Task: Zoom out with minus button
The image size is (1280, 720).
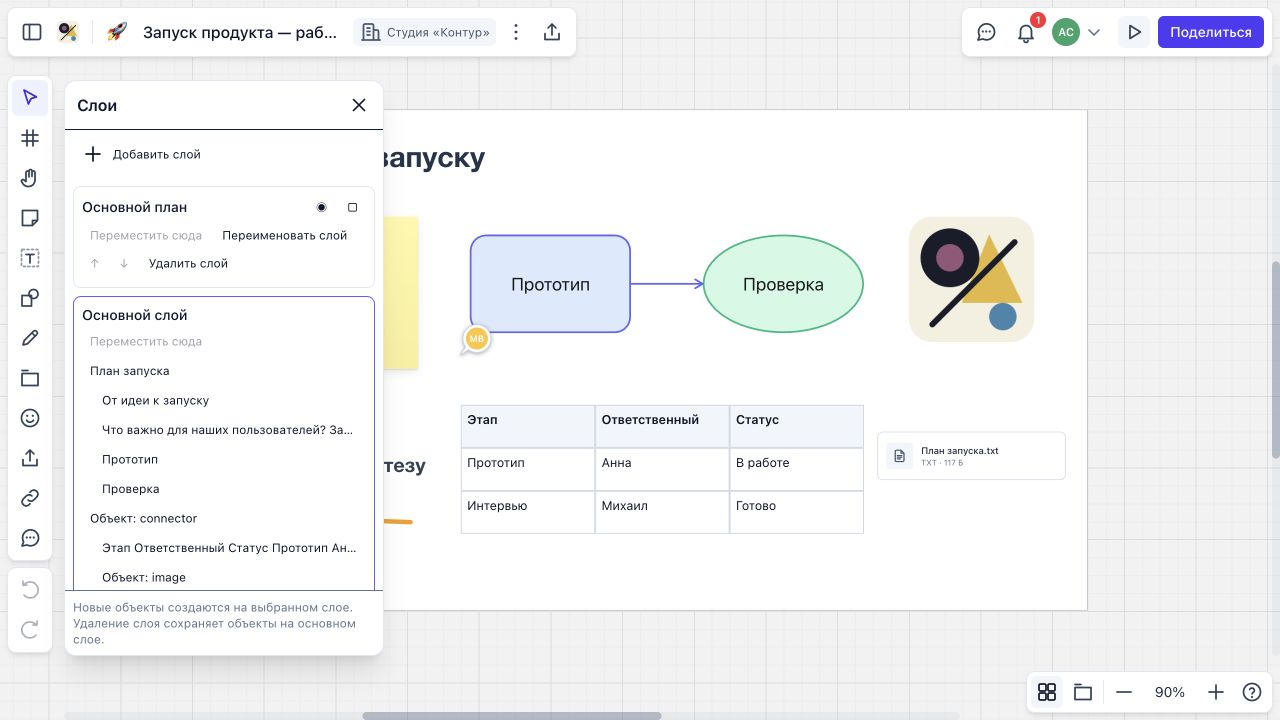Action: point(1124,692)
